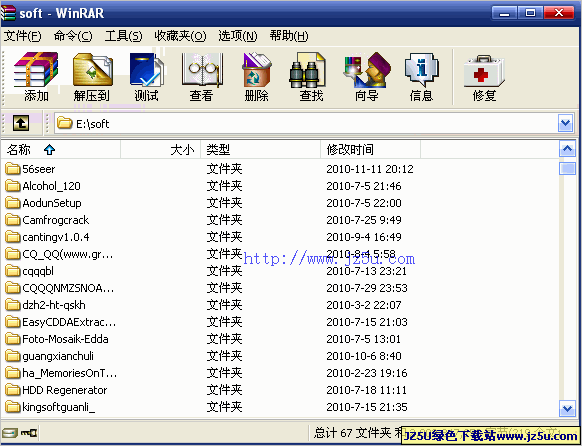The height and width of the screenshot is (446, 582).
Task: Click the key password icon in status bar
Action: pos(29,433)
